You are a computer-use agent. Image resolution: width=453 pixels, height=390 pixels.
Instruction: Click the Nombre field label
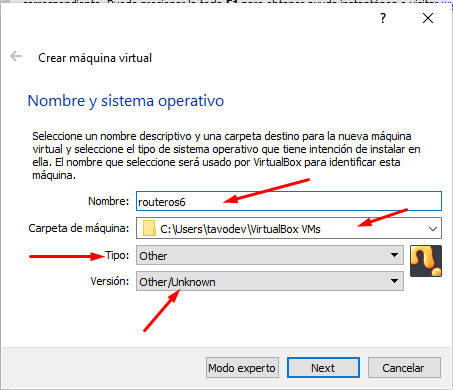pyautogui.click(x=108, y=201)
